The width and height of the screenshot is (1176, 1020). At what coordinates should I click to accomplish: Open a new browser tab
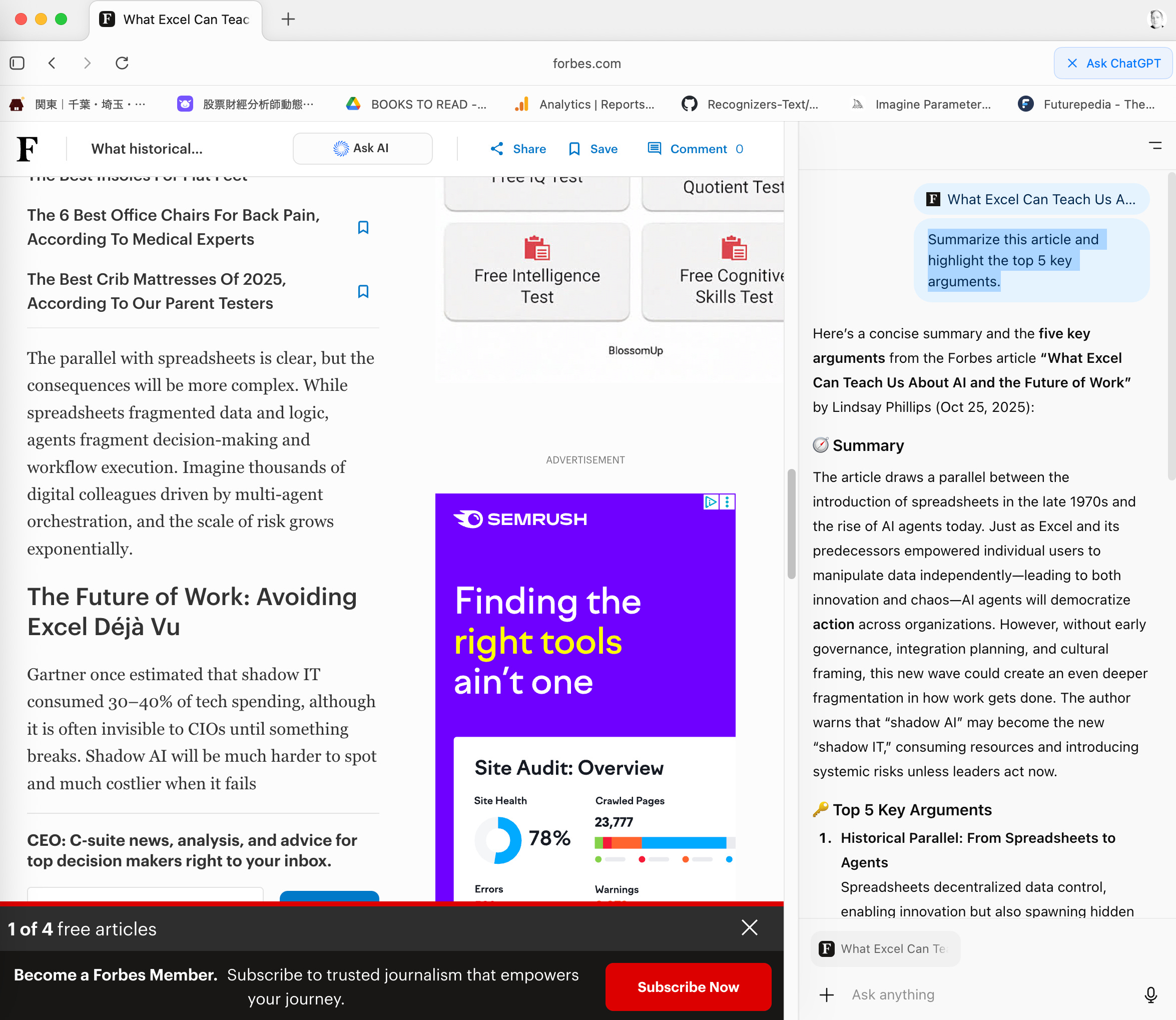pos(288,20)
